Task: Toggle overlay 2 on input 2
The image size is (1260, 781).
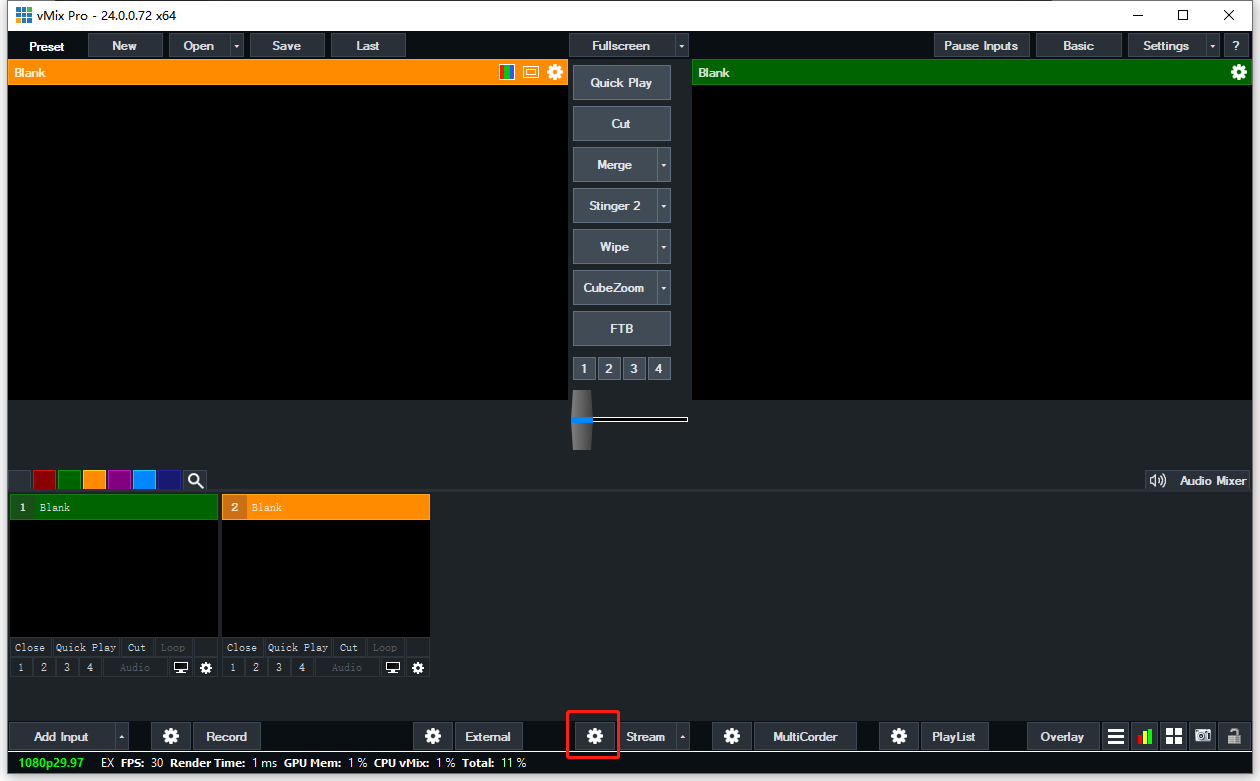Action: pyautogui.click(x=256, y=667)
